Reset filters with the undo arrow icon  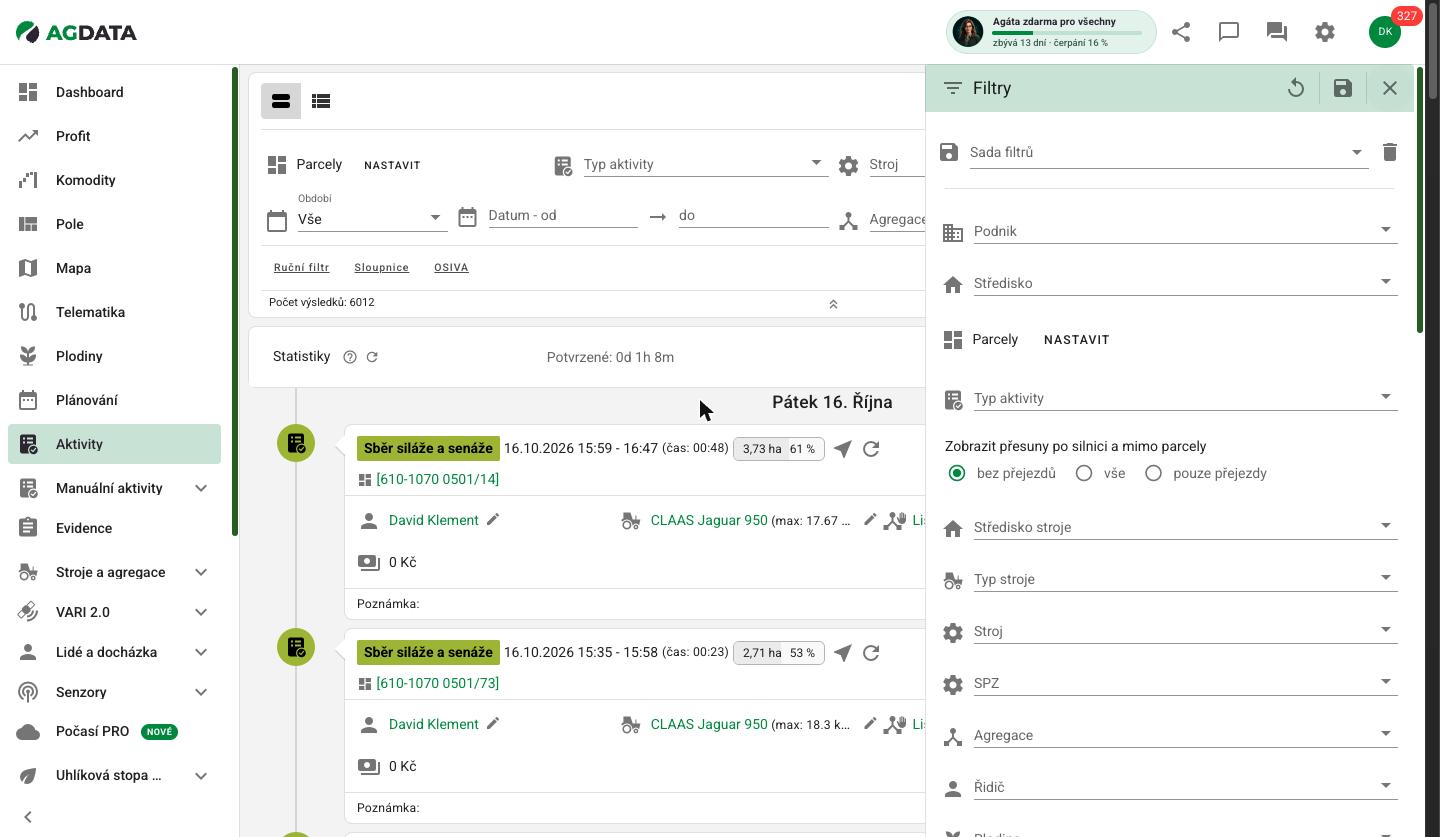coord(1296,88)
